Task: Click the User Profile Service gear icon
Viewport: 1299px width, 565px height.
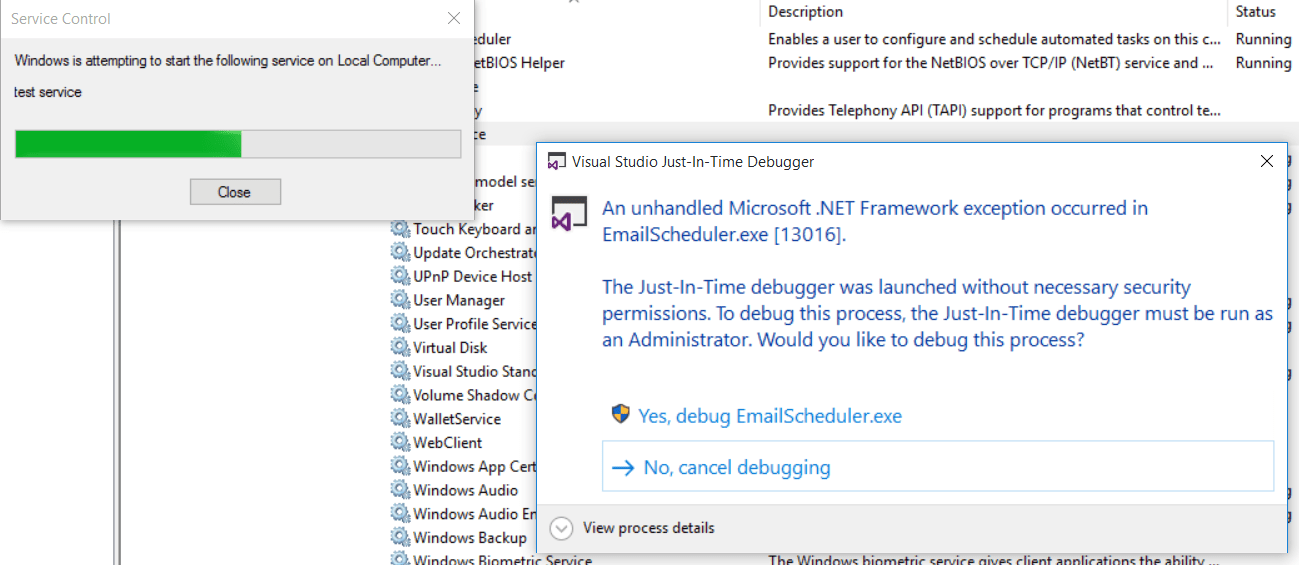Action: point(401,324)
